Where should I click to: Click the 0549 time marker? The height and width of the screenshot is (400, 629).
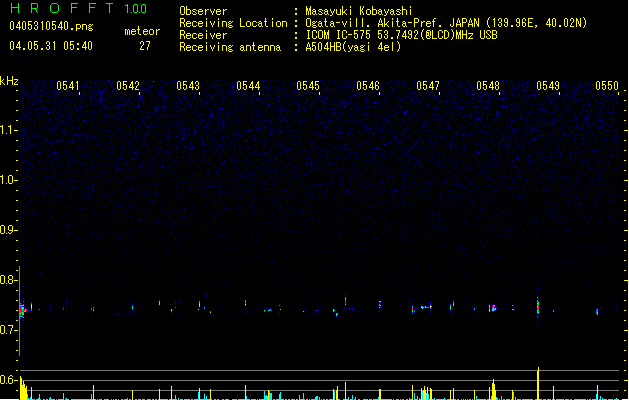tap(548, 86)
